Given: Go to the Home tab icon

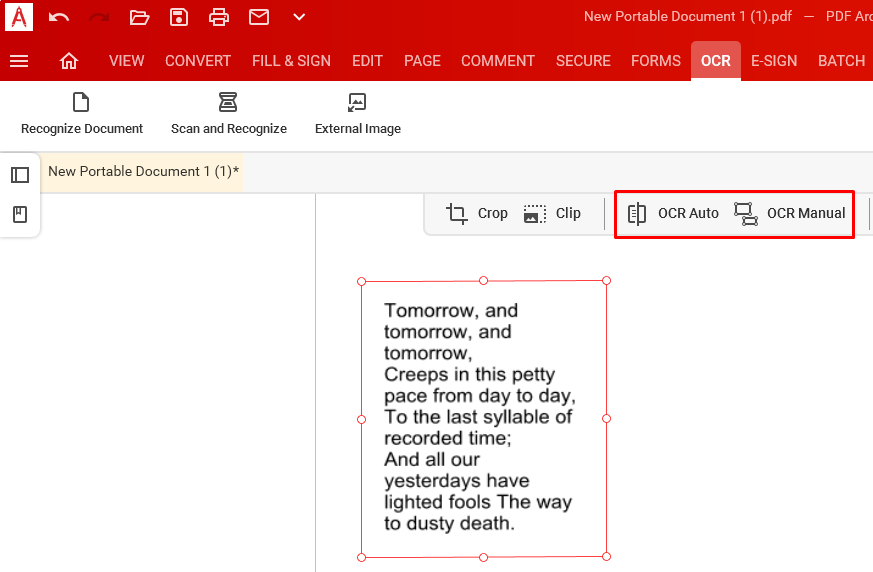Looking at the screenshot, I should pyautogui.click(x=69, y=61).
